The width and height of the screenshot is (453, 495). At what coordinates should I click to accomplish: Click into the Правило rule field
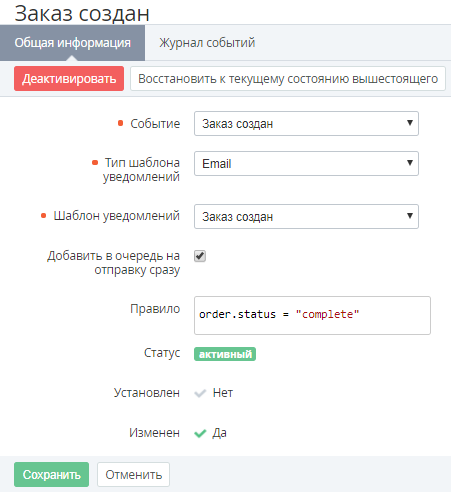[x=312, y=315]
